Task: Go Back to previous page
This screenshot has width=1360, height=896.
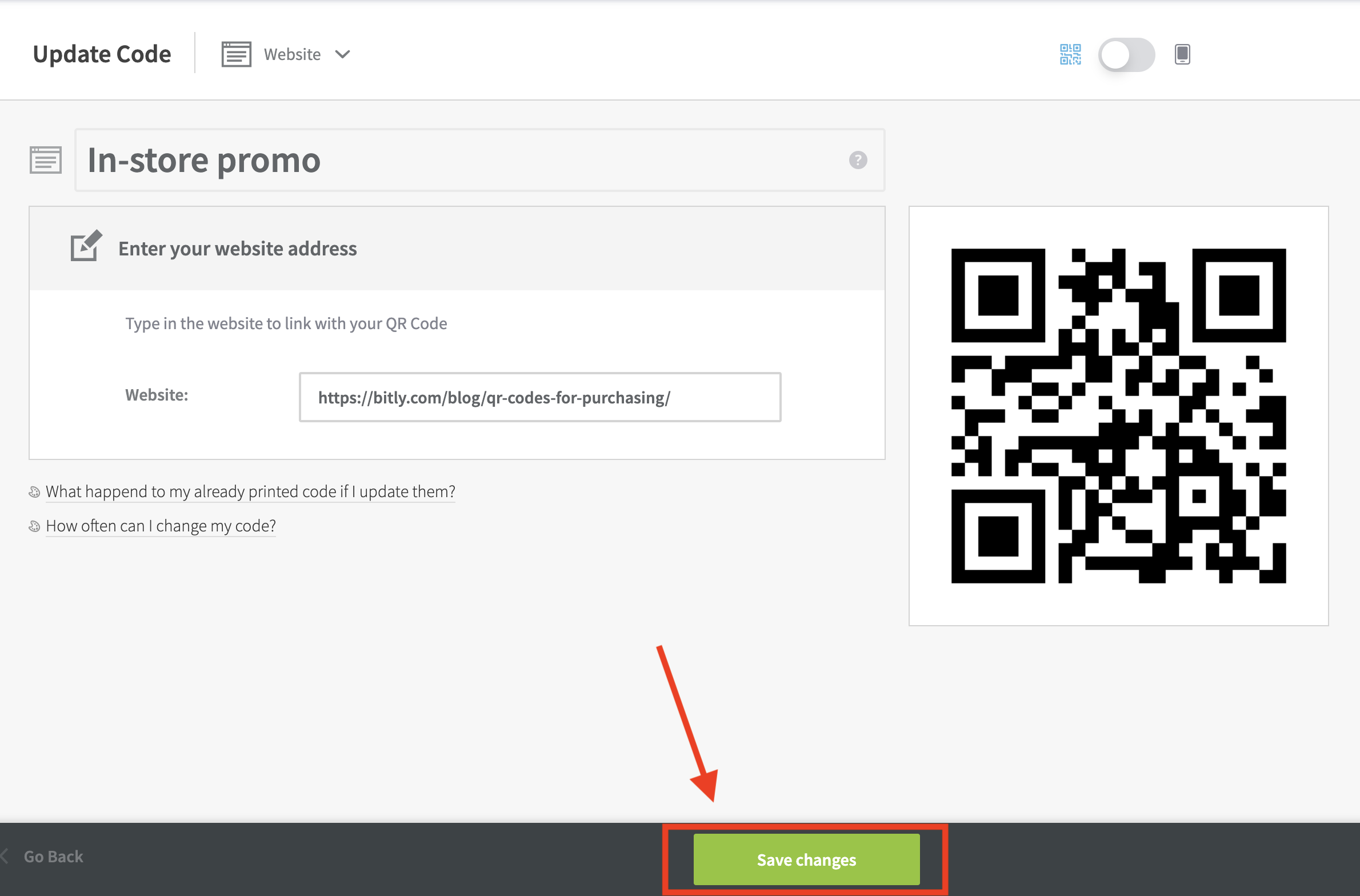Action: [x=53, y=857]
